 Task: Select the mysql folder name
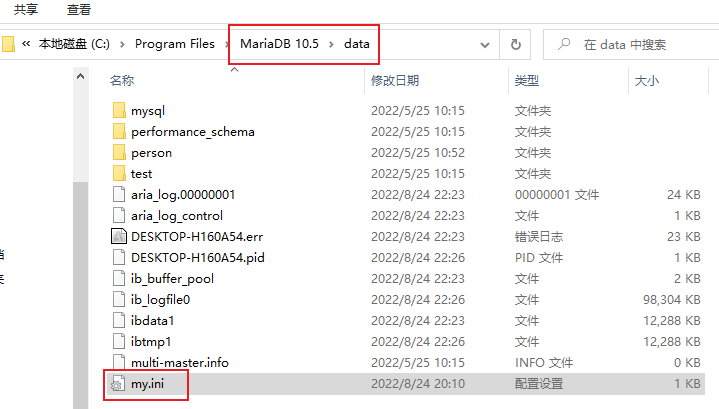(x=148, y=111)
